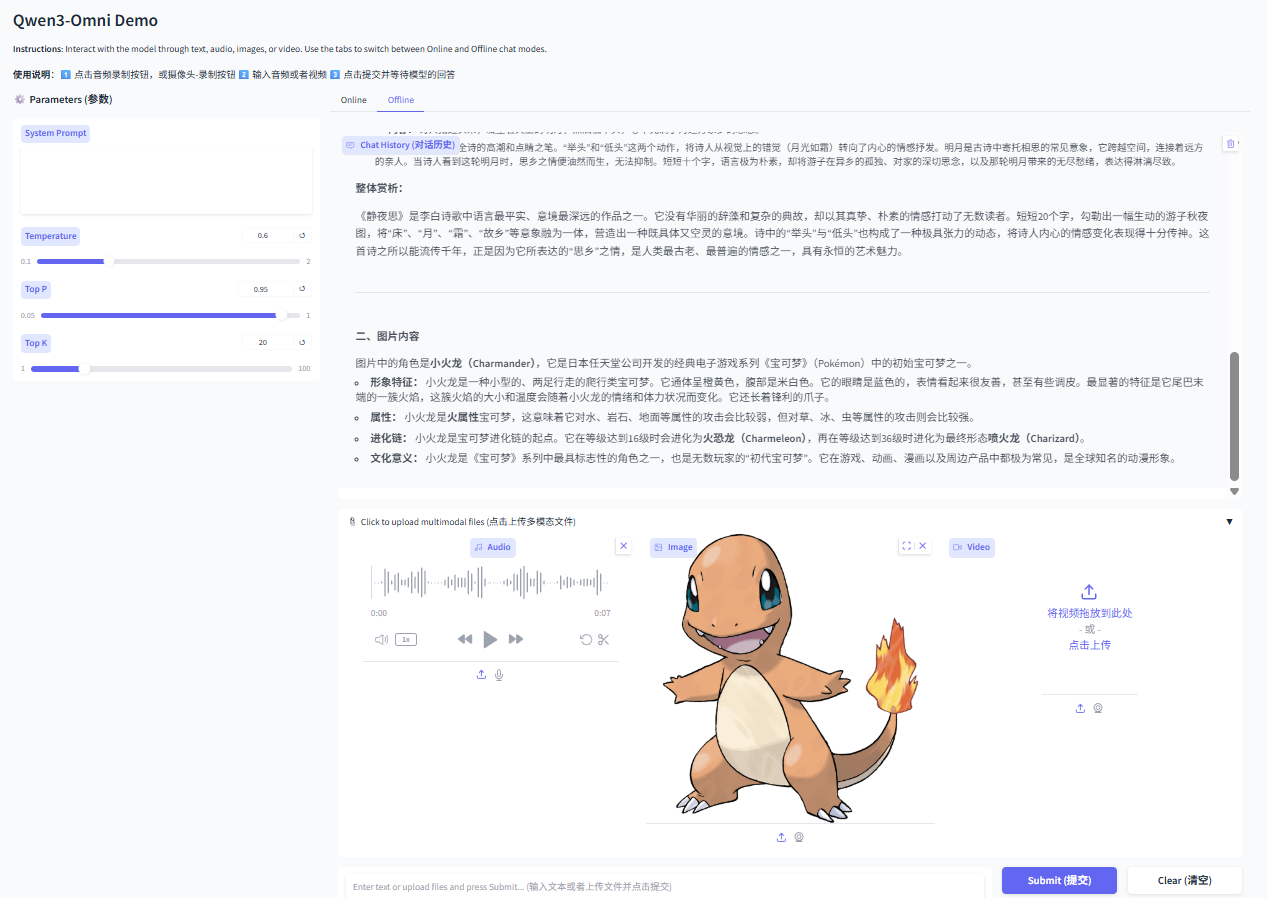Click the Audio label badge
1267x898 pixels.
(493, 547)
